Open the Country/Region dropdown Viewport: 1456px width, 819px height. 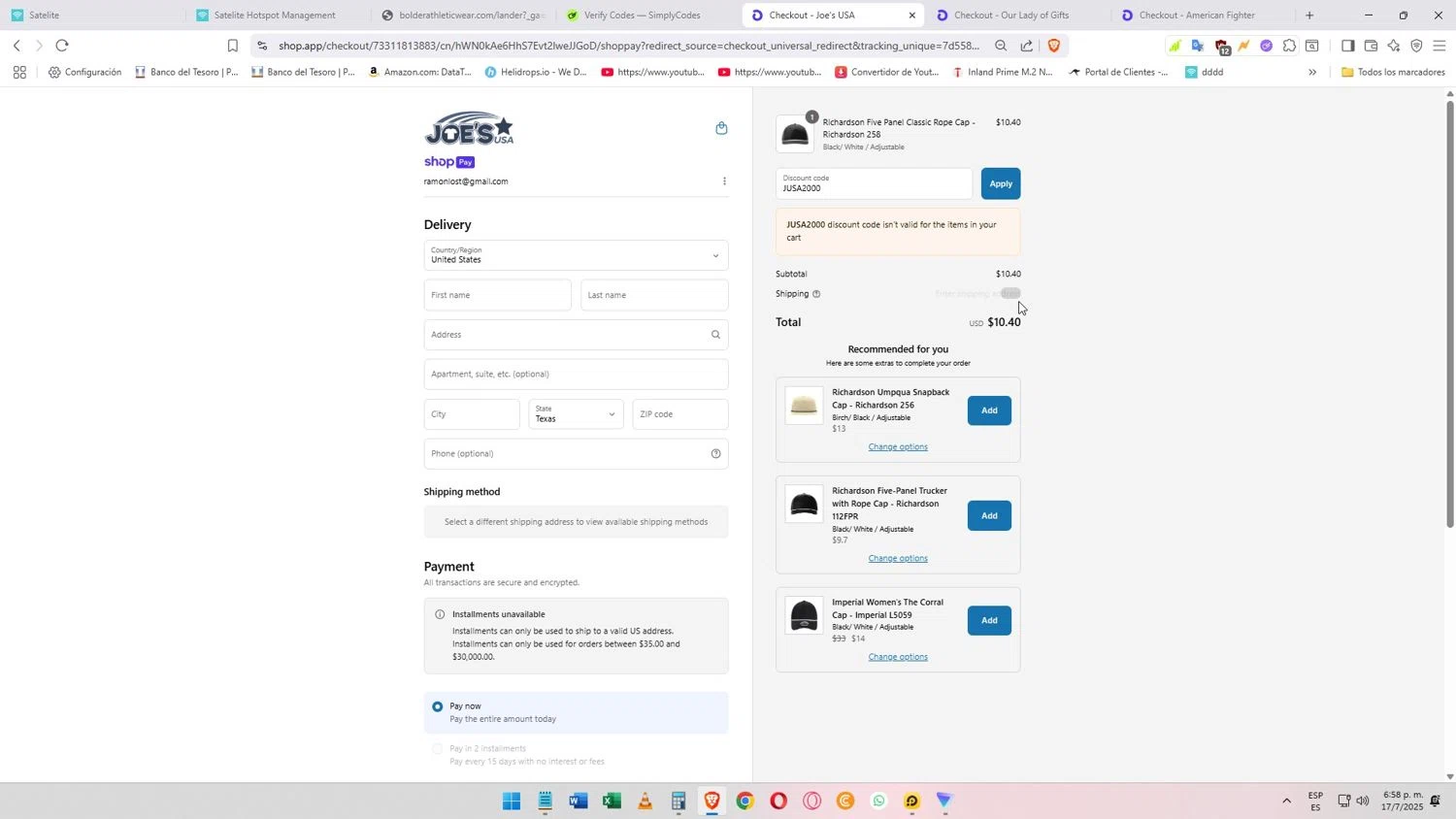coord(576,255)
